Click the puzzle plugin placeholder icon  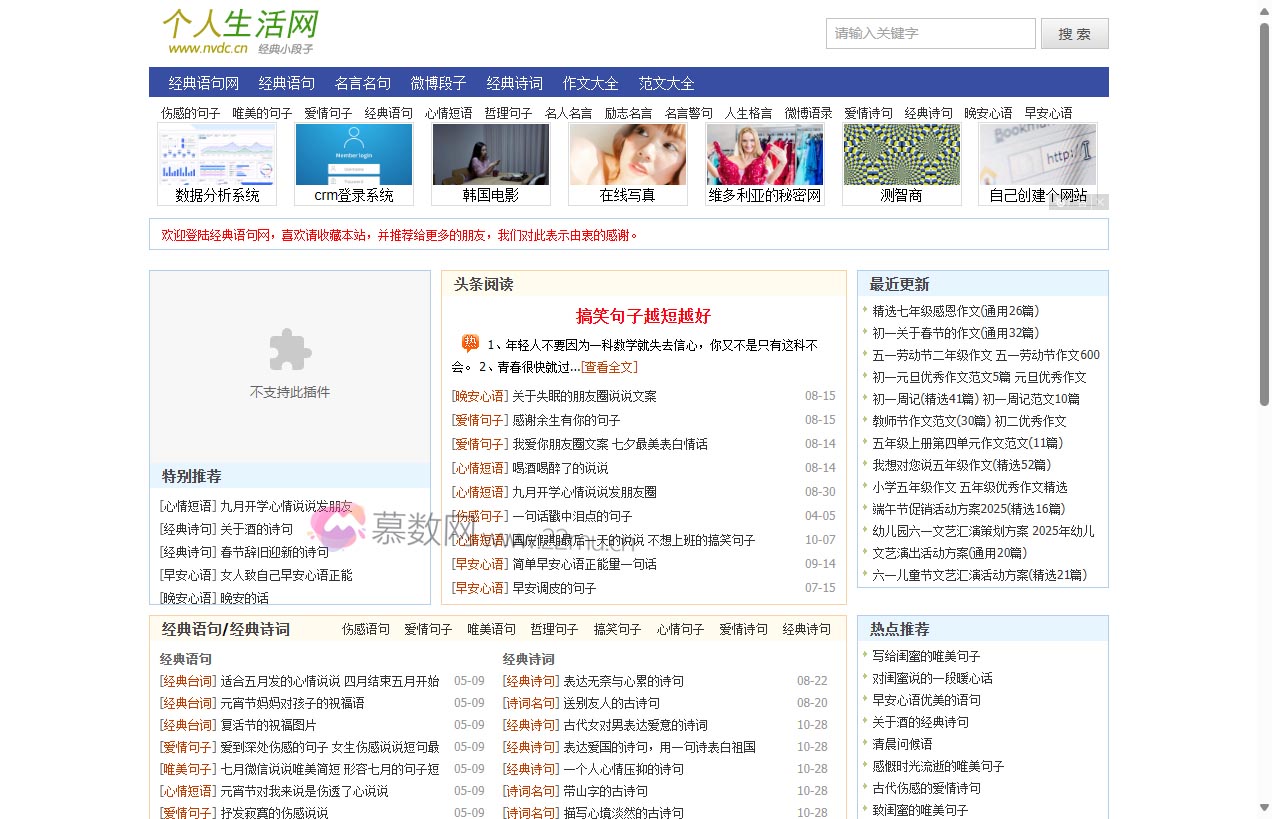289,350
